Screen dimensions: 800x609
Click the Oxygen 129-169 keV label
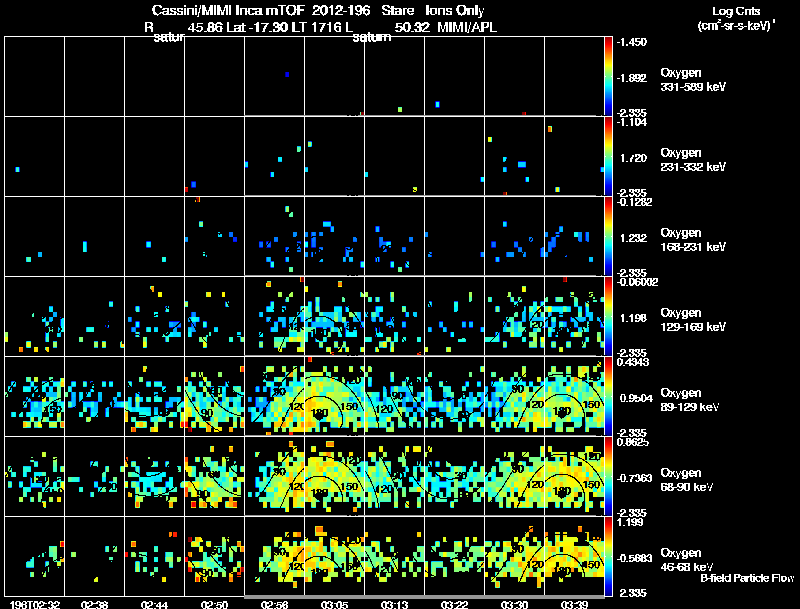[x=692, y=320]
